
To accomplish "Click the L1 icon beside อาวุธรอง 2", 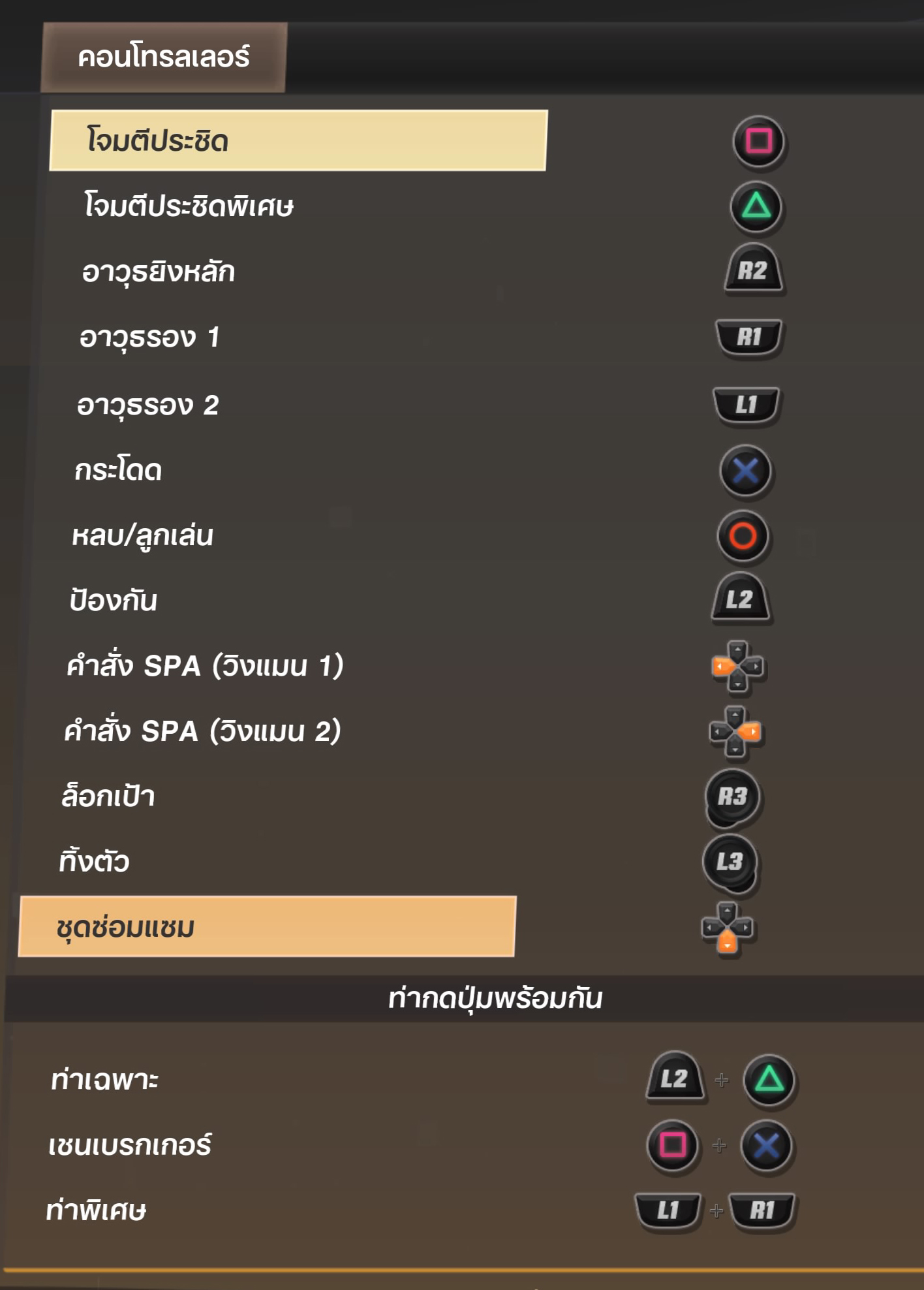I will [747, 405].
